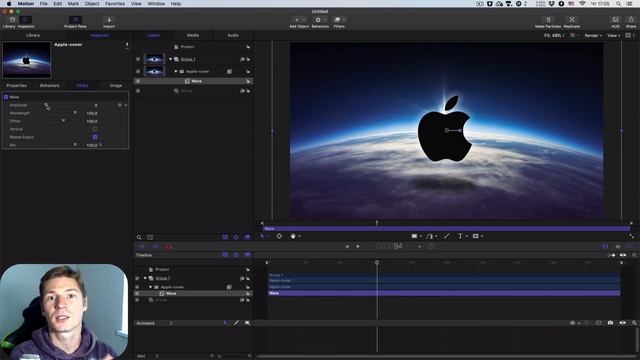Open the Render dropdown
640x360 pixels.
(x=593, y=36)
